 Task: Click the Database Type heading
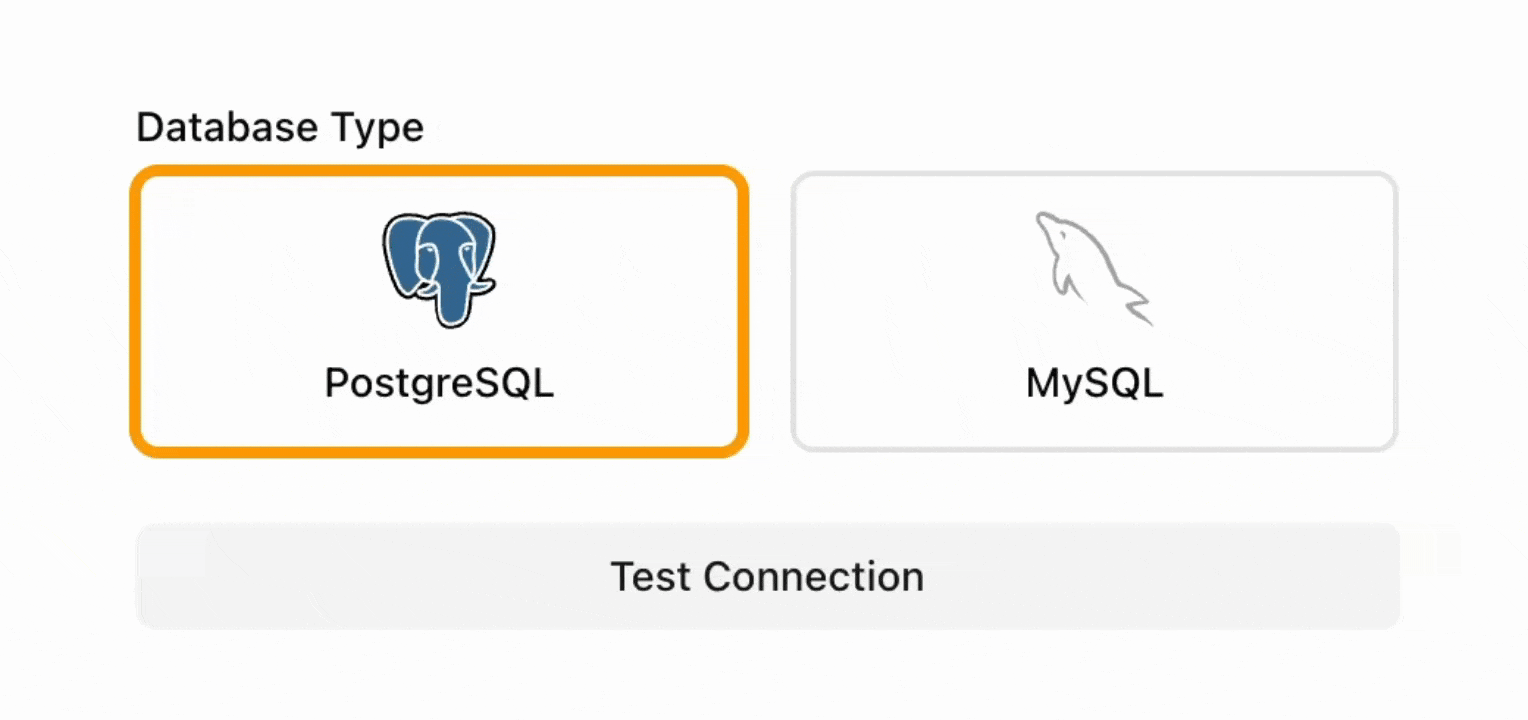(280, 127)
